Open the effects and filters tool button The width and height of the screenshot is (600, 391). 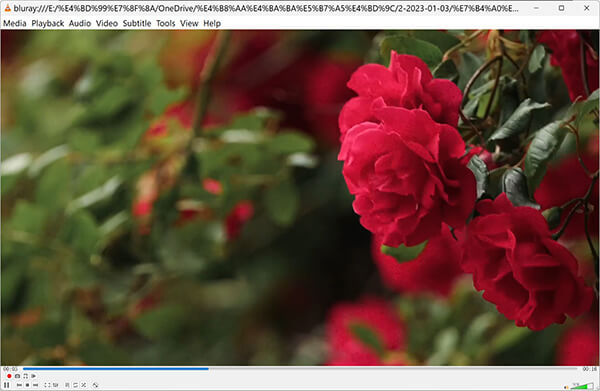[95, 385]
